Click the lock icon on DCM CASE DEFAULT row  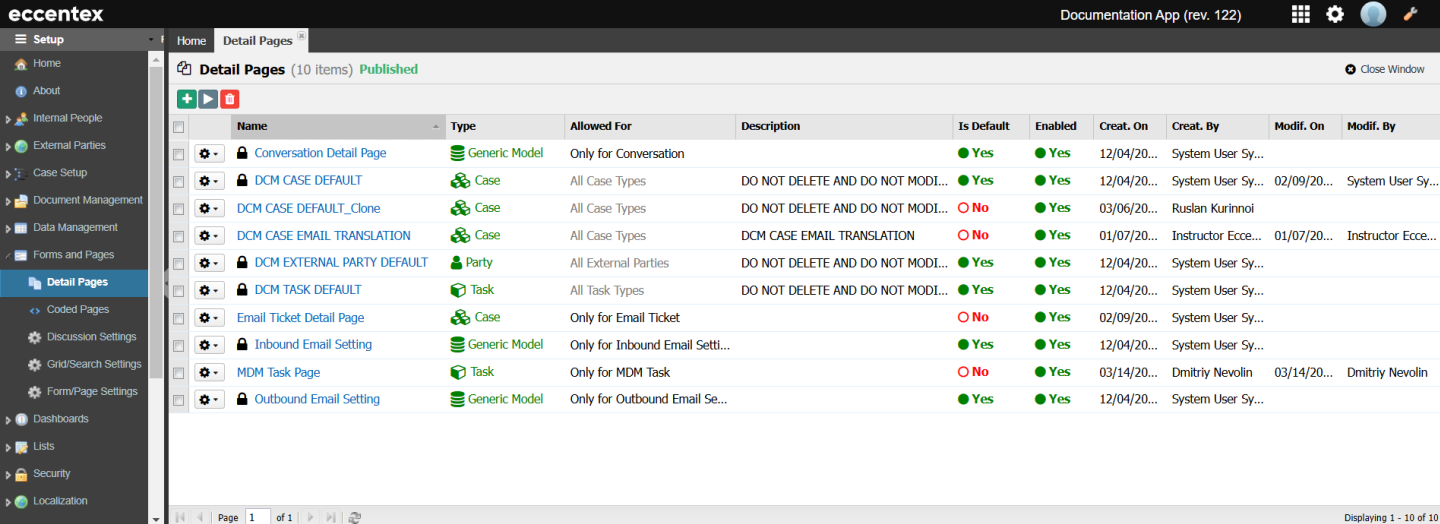click(242, 181)
